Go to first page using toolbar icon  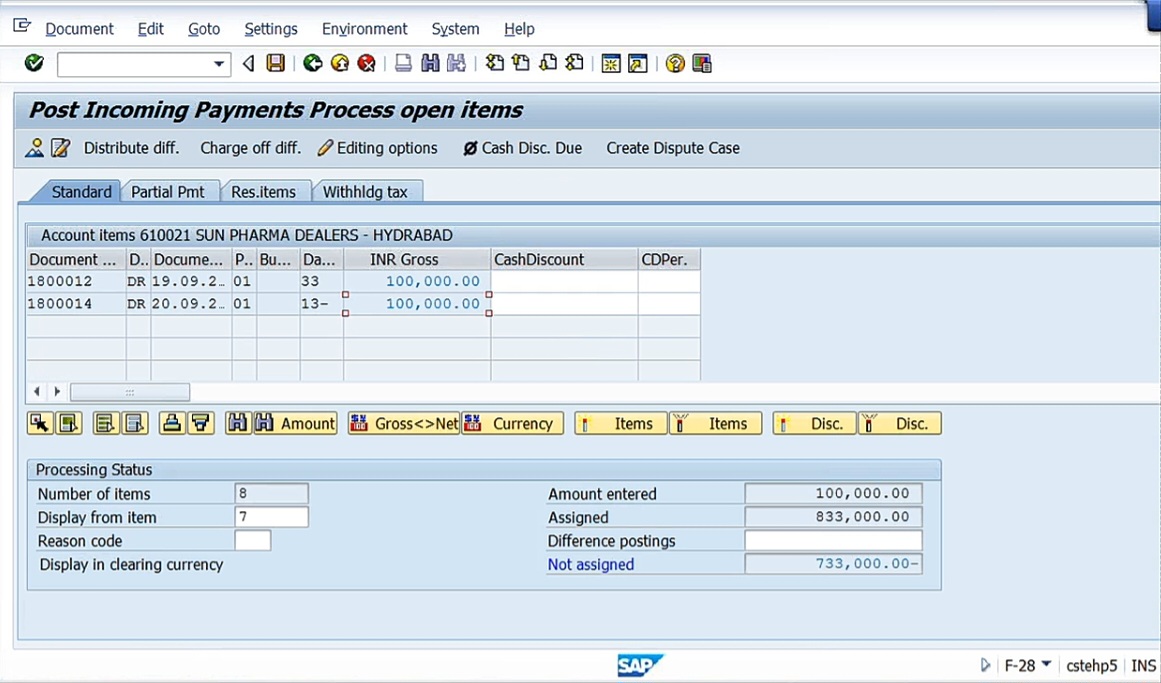tap(495, 63)
